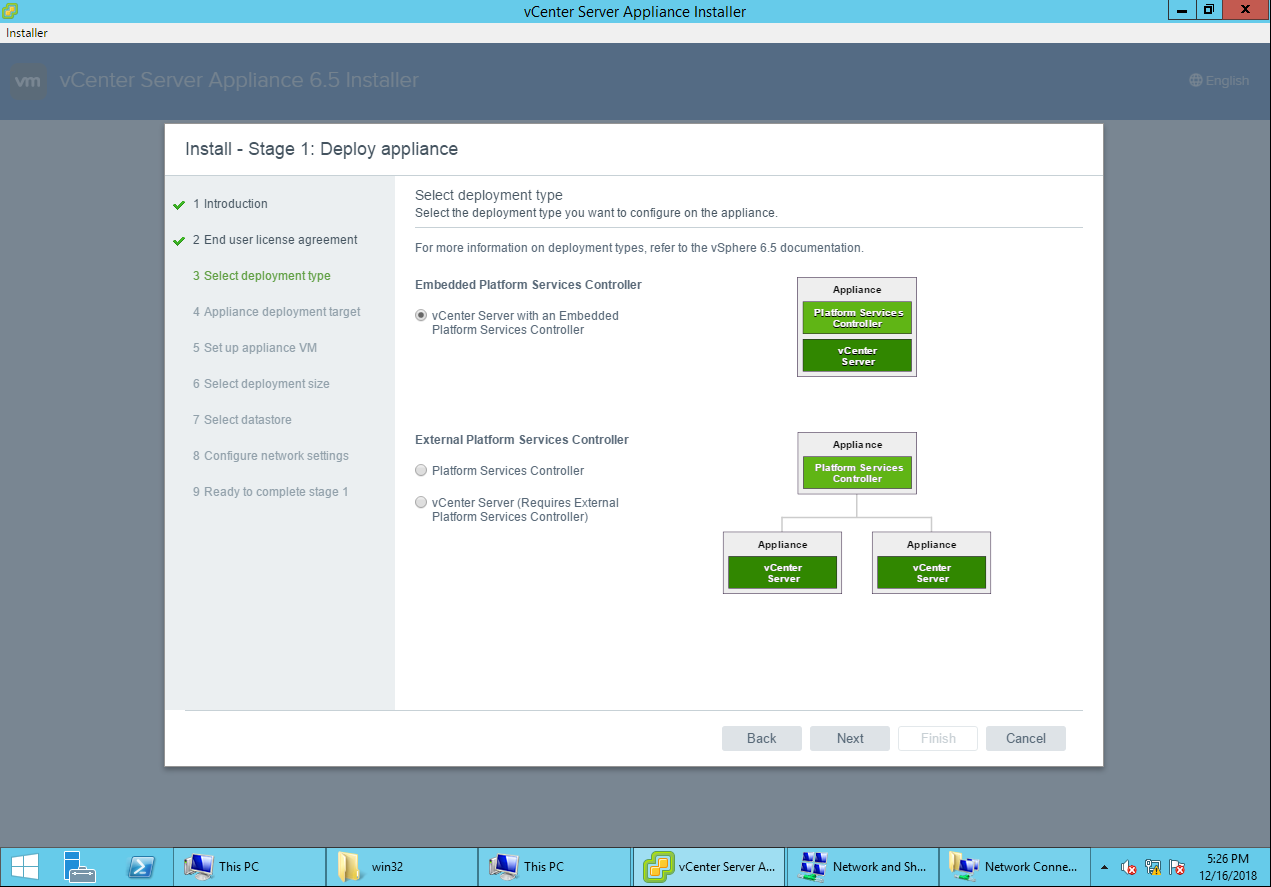Click step 9 Ready to complete stage 1

pos(270,492)
